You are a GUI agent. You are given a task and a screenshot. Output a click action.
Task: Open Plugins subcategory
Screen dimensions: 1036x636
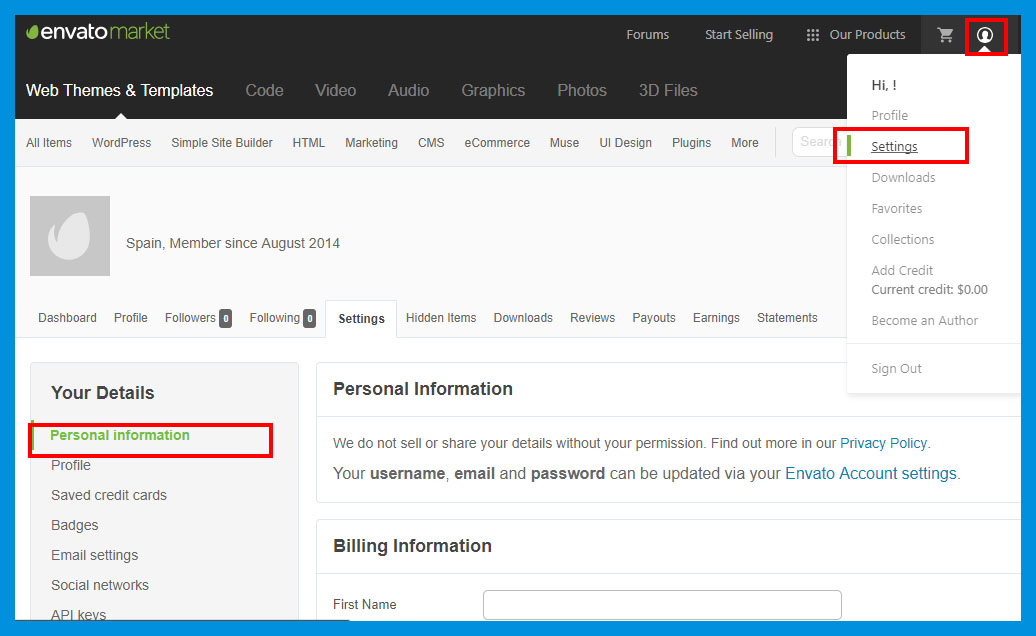[x=691, y=143]
